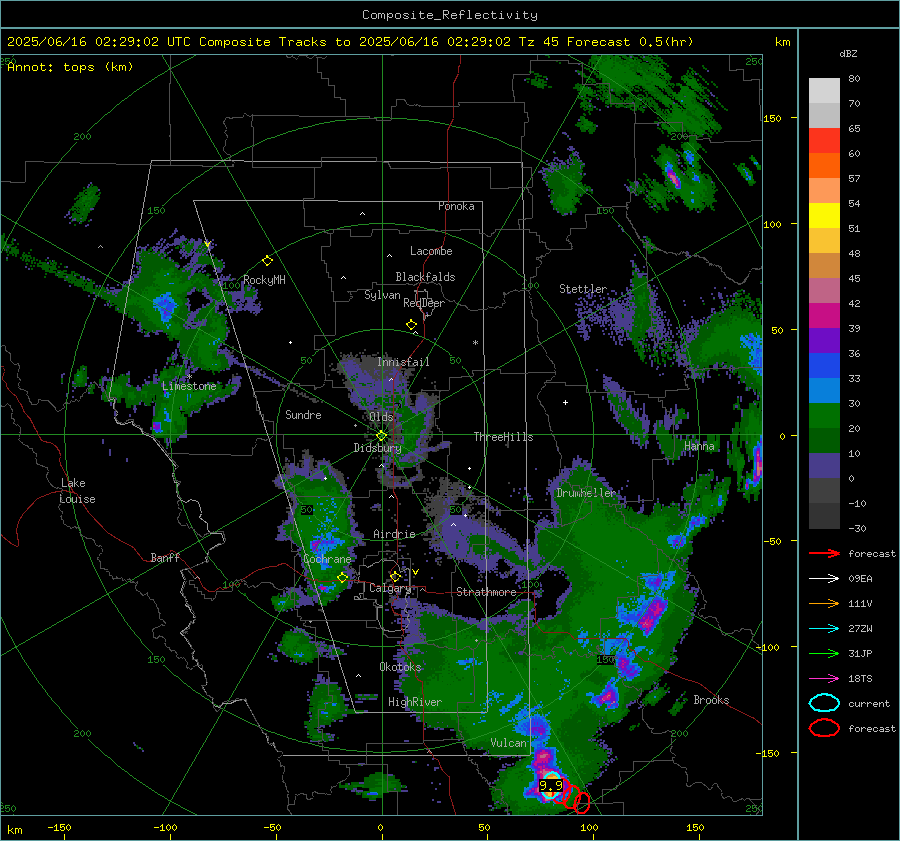Click the red forecast ellipse legend icon

824,728
